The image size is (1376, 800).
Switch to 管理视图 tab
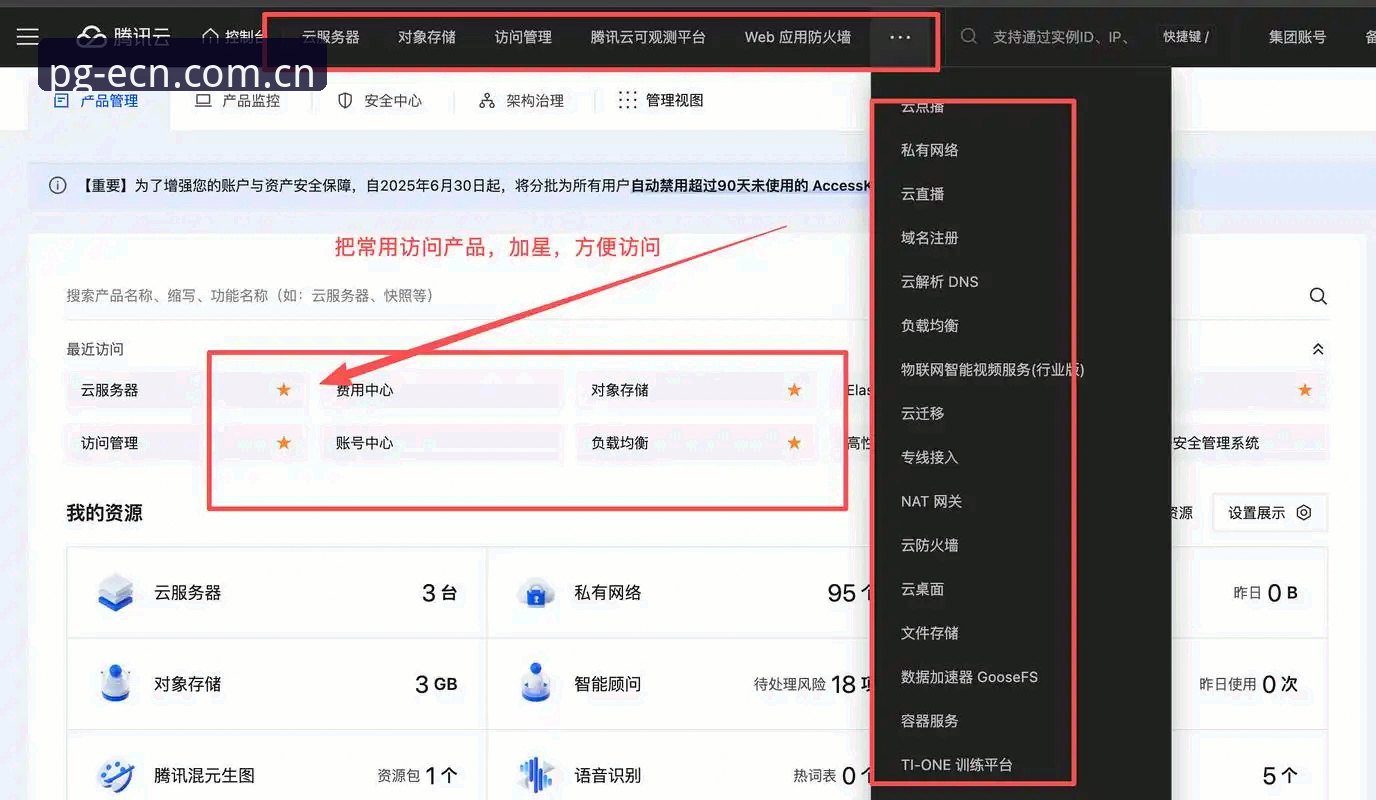point(661,100)
